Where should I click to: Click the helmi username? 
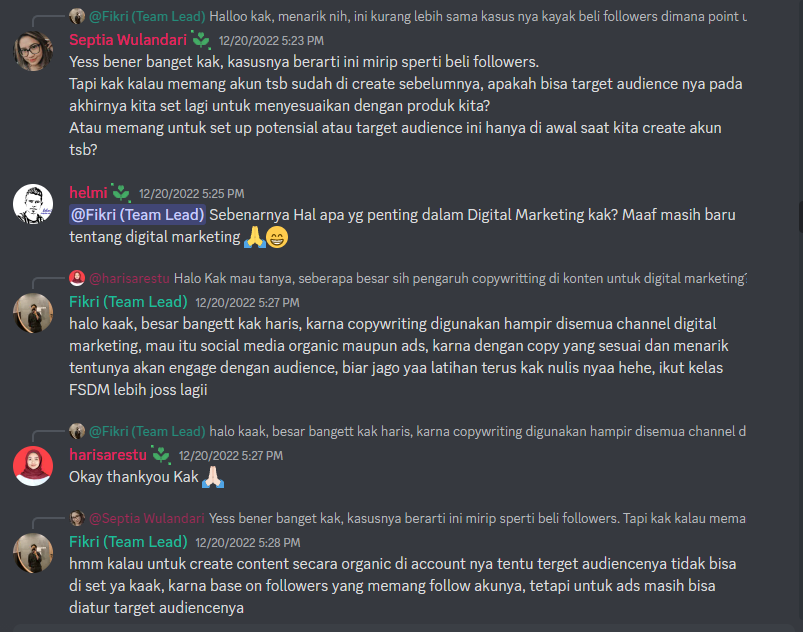coord(88,193)
